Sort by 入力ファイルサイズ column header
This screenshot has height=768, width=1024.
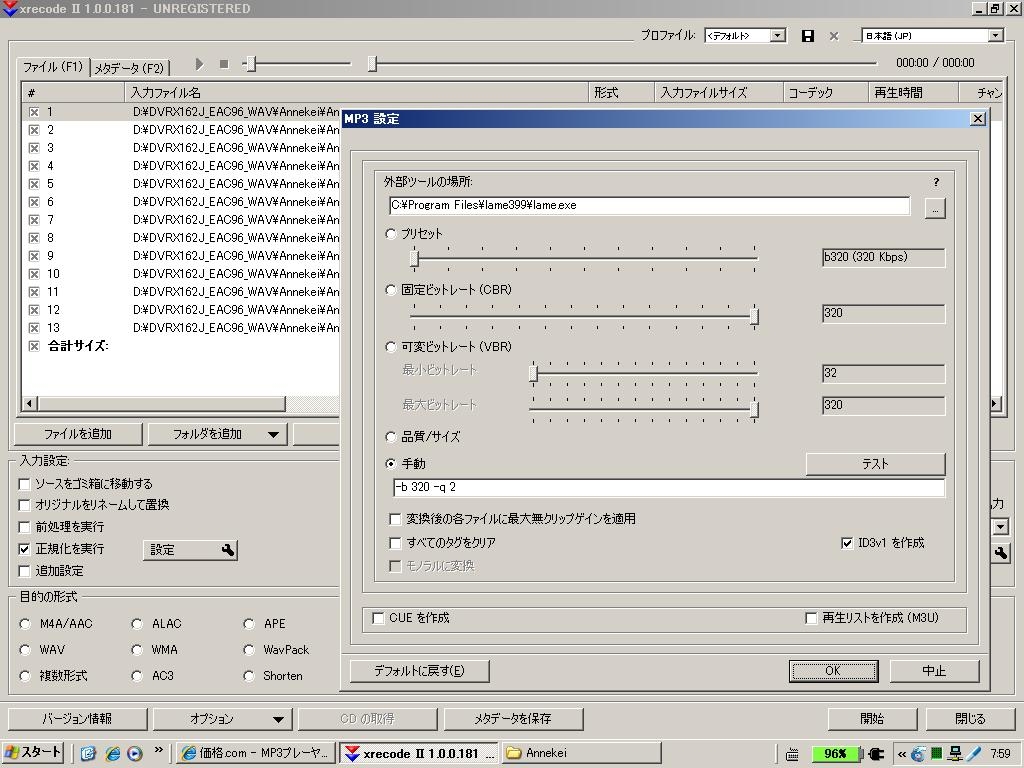[718, 93]
